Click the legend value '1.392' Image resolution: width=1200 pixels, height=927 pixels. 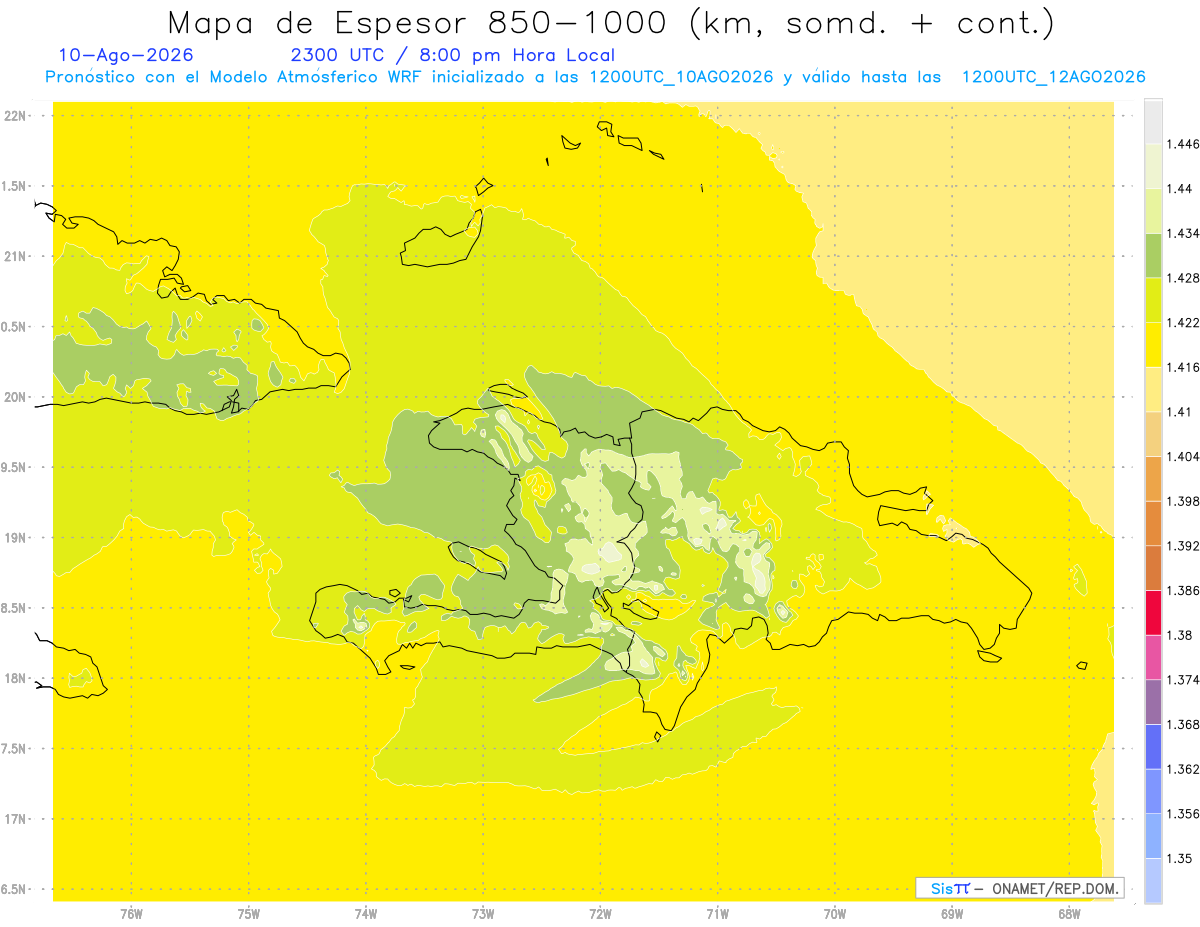pos(1183,546)
